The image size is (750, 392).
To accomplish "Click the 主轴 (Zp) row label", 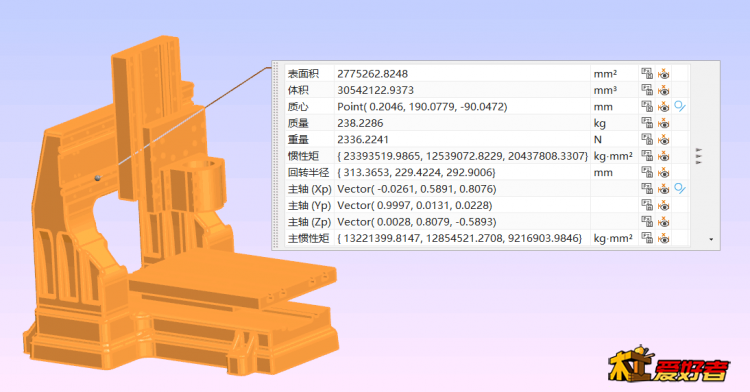I will [309, 221].
